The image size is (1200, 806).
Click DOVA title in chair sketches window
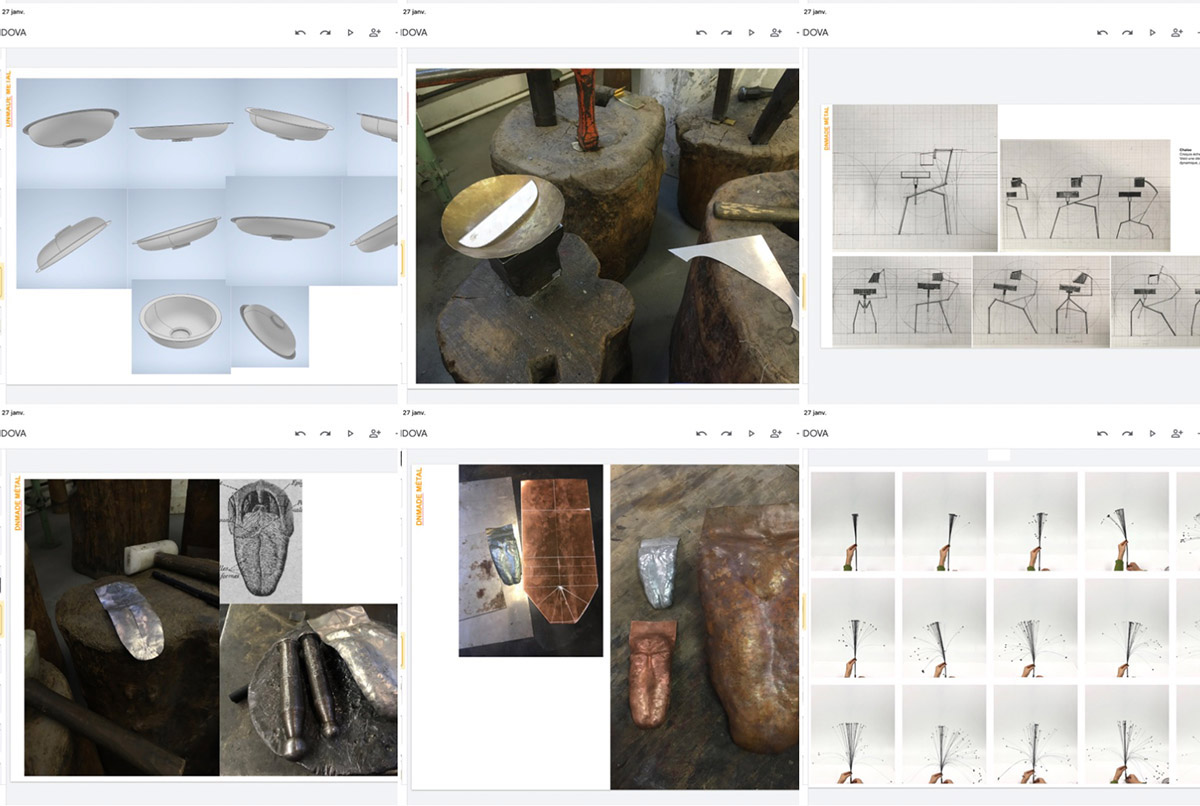point(815,32)
